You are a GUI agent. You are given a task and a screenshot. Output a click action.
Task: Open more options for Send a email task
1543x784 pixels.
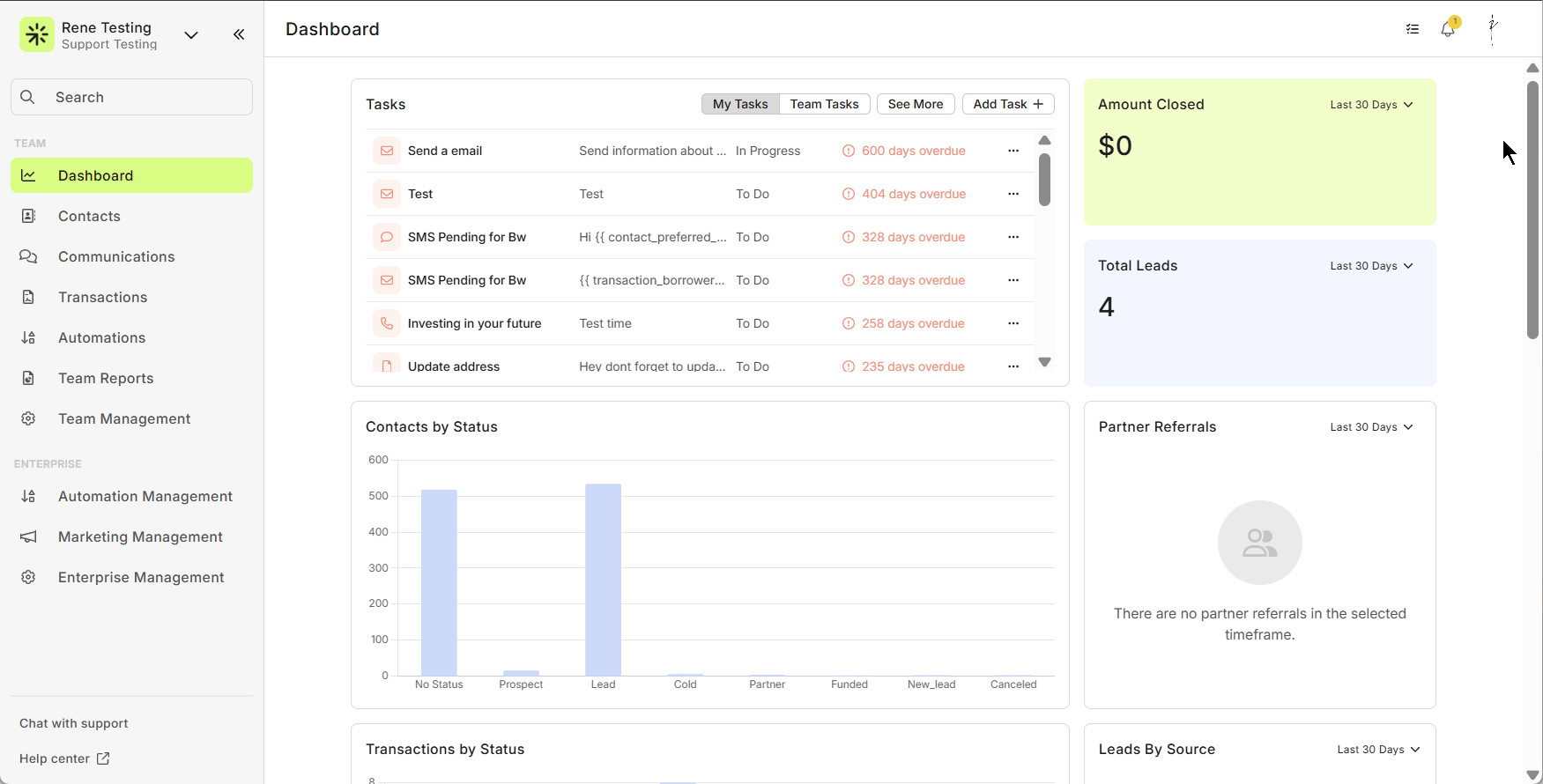coord(1013,151)
